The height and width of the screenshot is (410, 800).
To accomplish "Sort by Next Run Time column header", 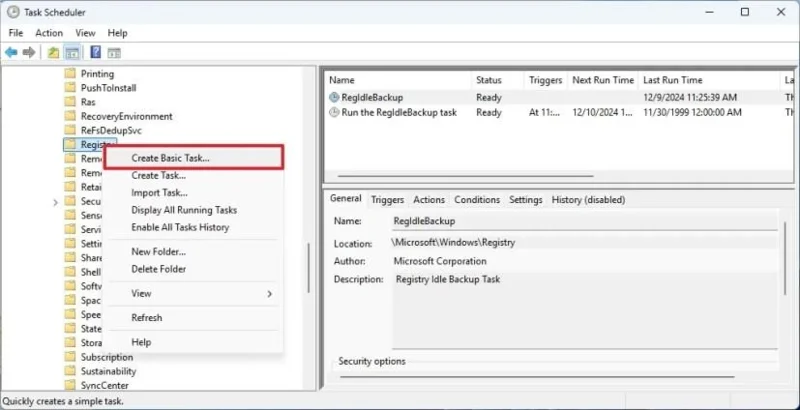I will 603,80.
